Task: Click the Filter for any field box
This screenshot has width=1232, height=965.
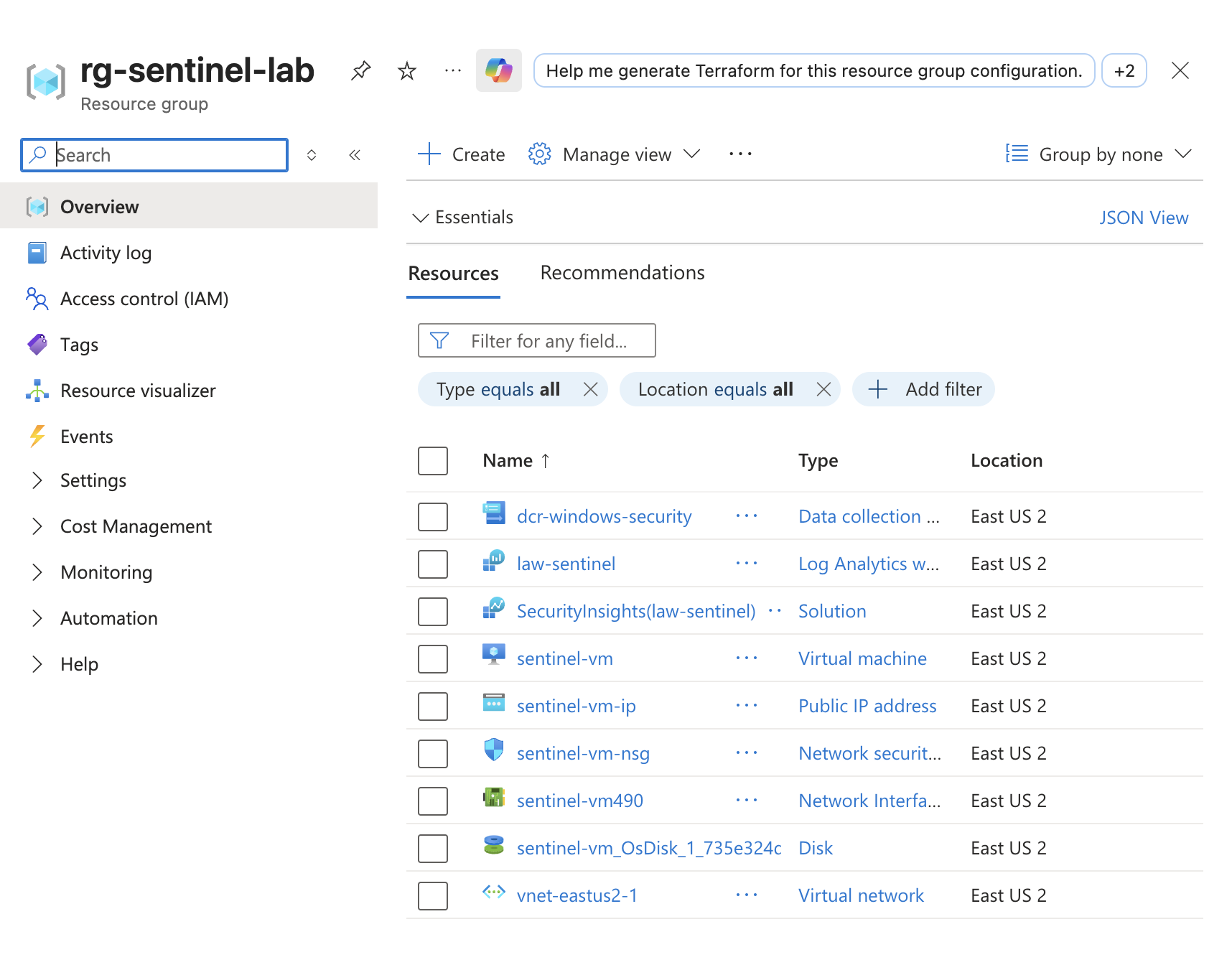Action: (537, 340)
